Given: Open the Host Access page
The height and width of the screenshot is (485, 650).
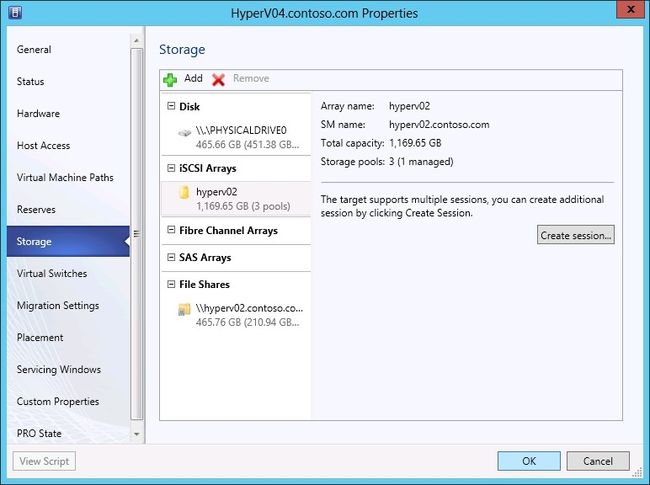Looking at the screenshot, I should [68, 145].
